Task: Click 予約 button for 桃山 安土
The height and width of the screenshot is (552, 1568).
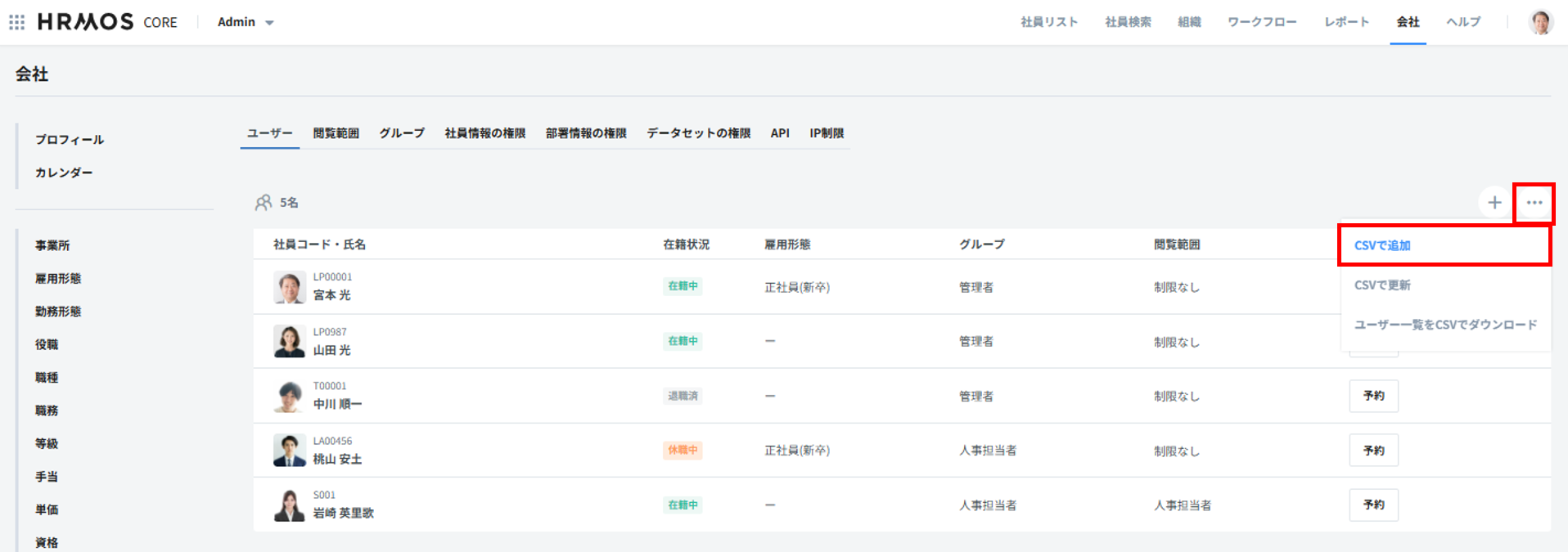Action: coord(1373,451)
